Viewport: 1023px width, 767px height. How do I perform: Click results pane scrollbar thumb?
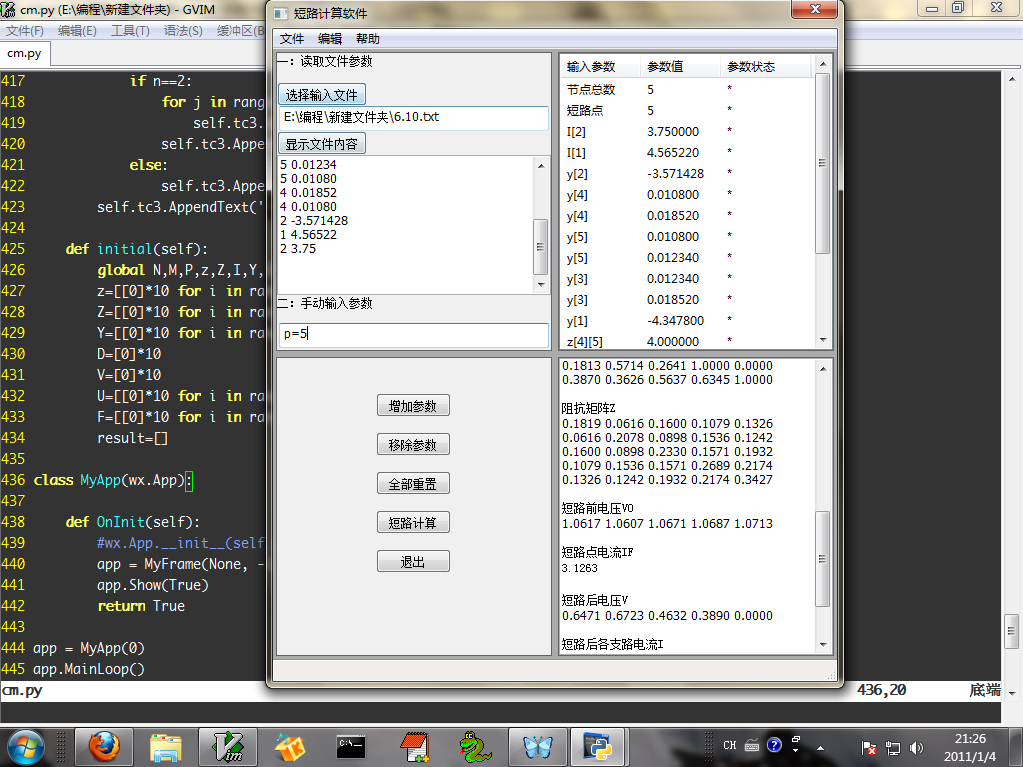823,560
